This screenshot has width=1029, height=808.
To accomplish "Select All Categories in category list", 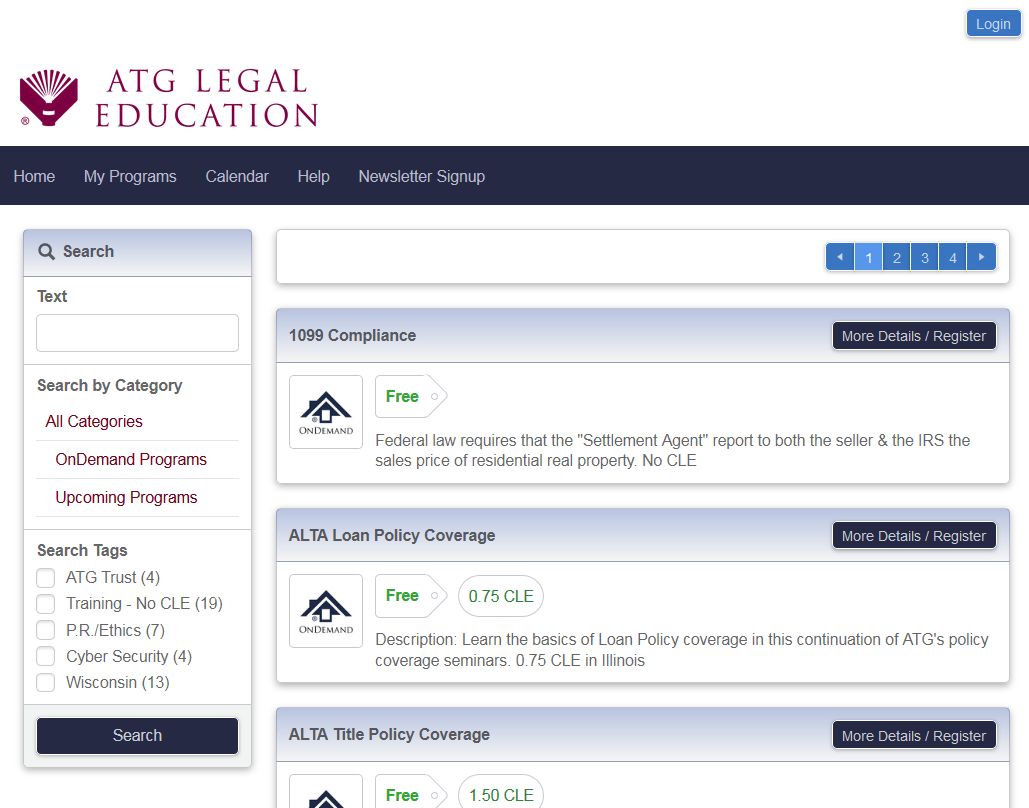I will pyautogui.click(x=94, y=422).
